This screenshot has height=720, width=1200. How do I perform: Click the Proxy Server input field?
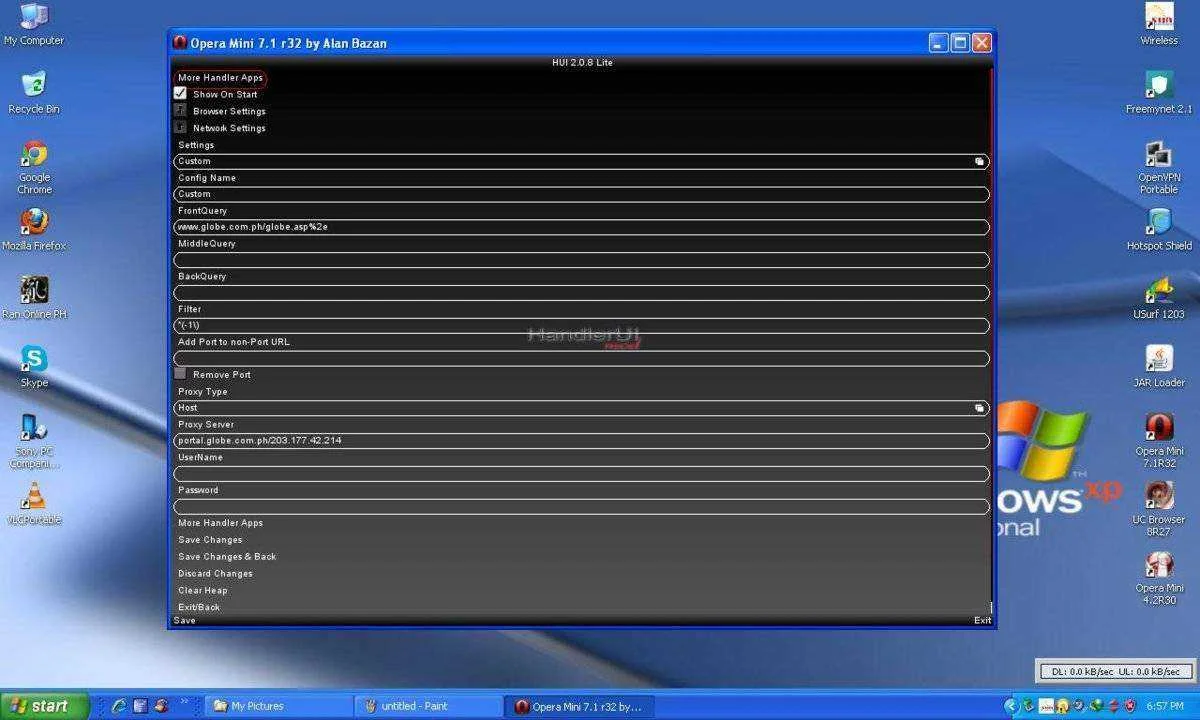pos(581,441)
